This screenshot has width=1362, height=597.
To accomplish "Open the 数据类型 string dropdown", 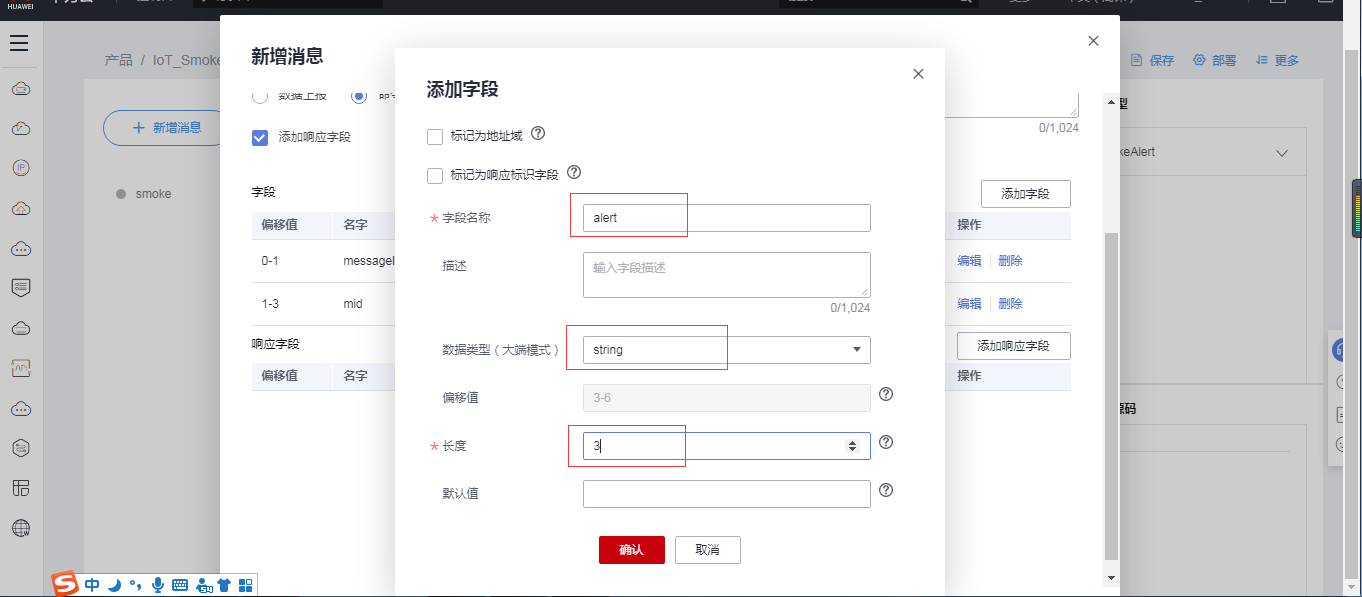I will coord(727,350).
